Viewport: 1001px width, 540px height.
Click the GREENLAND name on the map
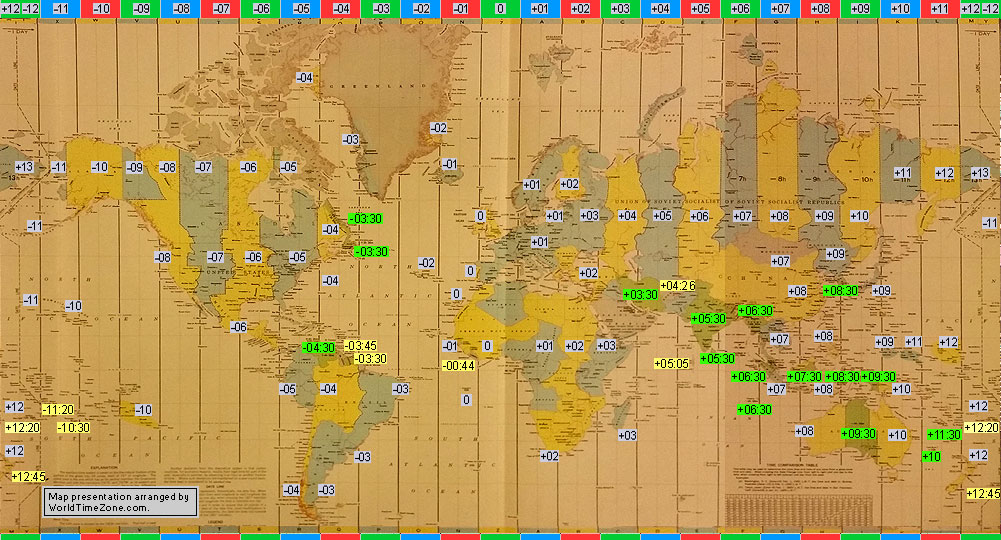tap(378, 86)
